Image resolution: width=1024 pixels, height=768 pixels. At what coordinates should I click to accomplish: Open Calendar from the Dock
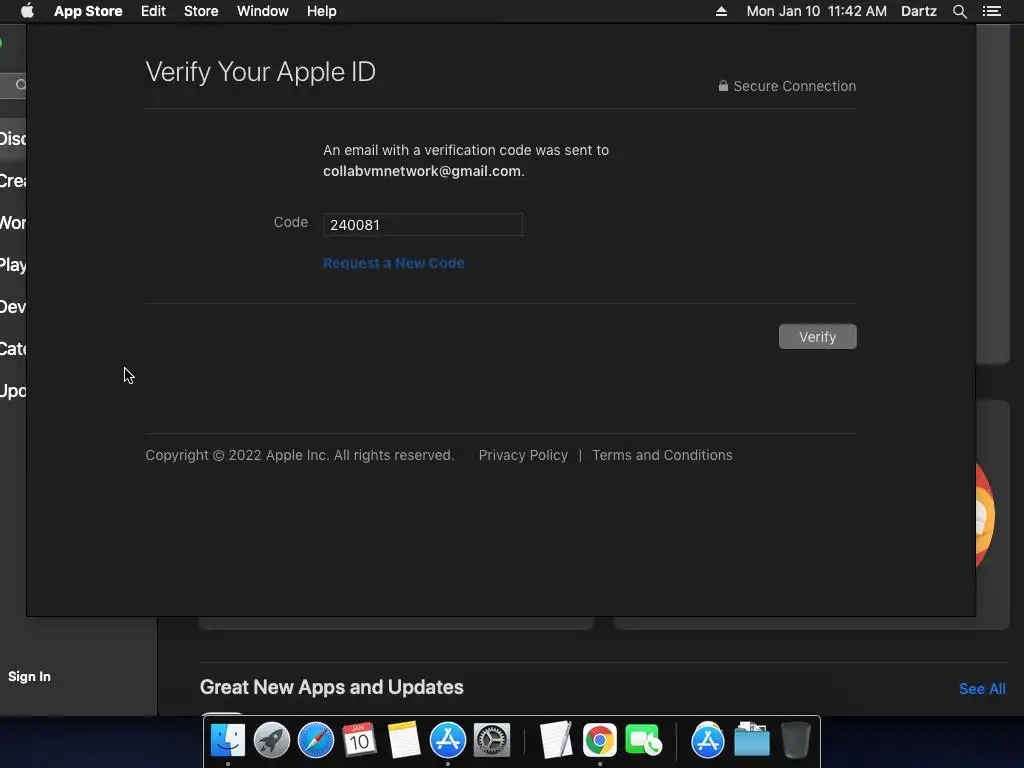(360, 741)
